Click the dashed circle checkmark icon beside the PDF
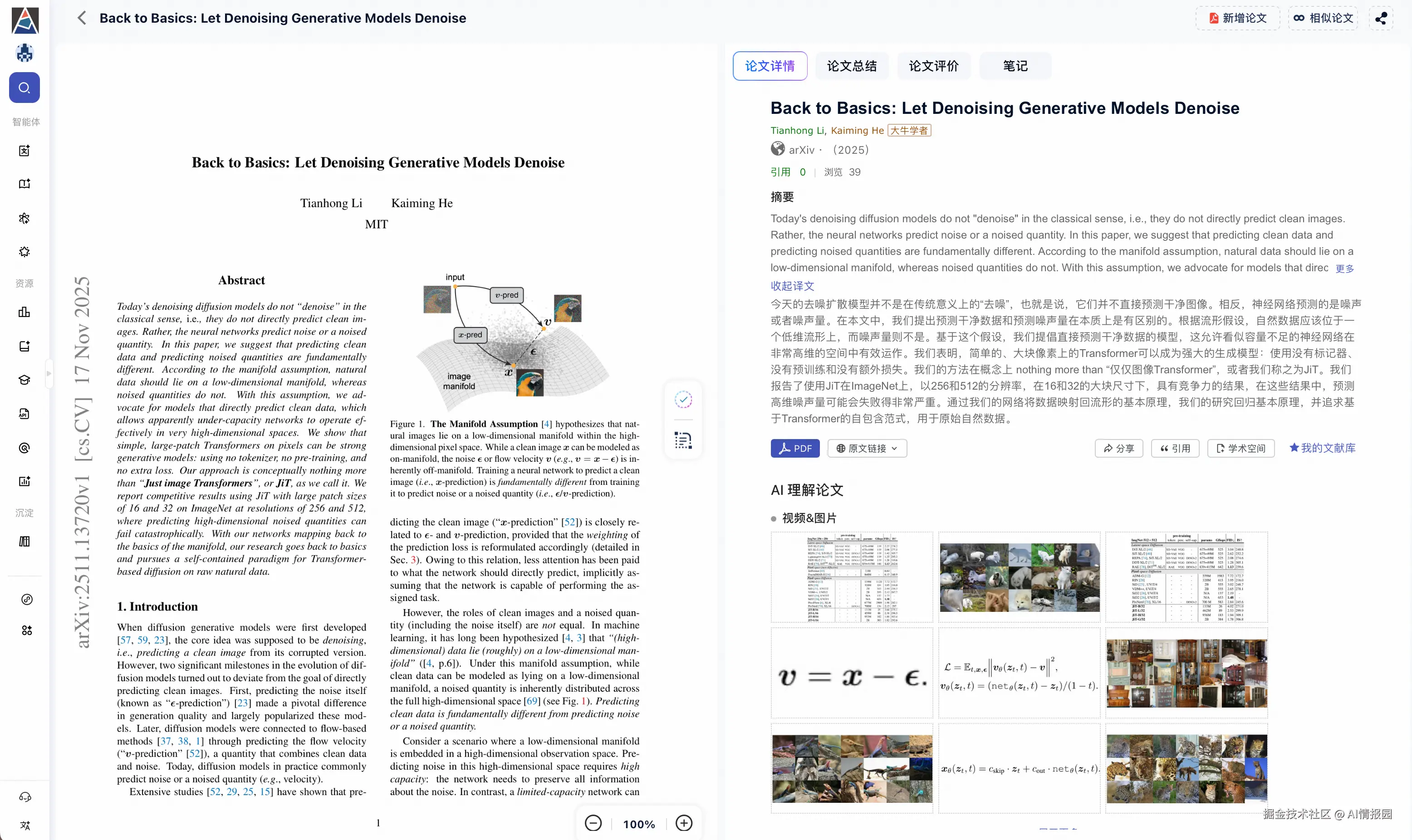This screenshot has height=840, width=1412. [683, 400]
